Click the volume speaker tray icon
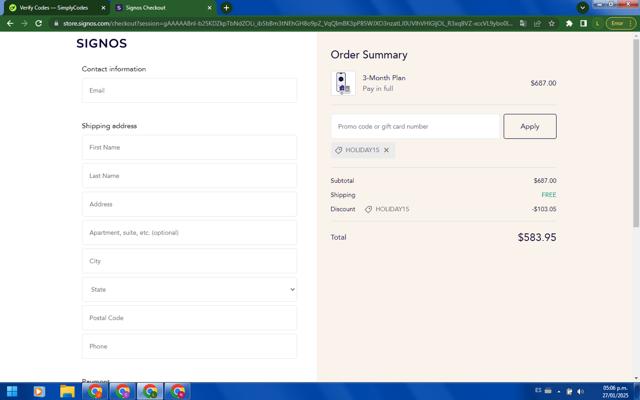This screenshot has height=400, width=640. (580, 391)
